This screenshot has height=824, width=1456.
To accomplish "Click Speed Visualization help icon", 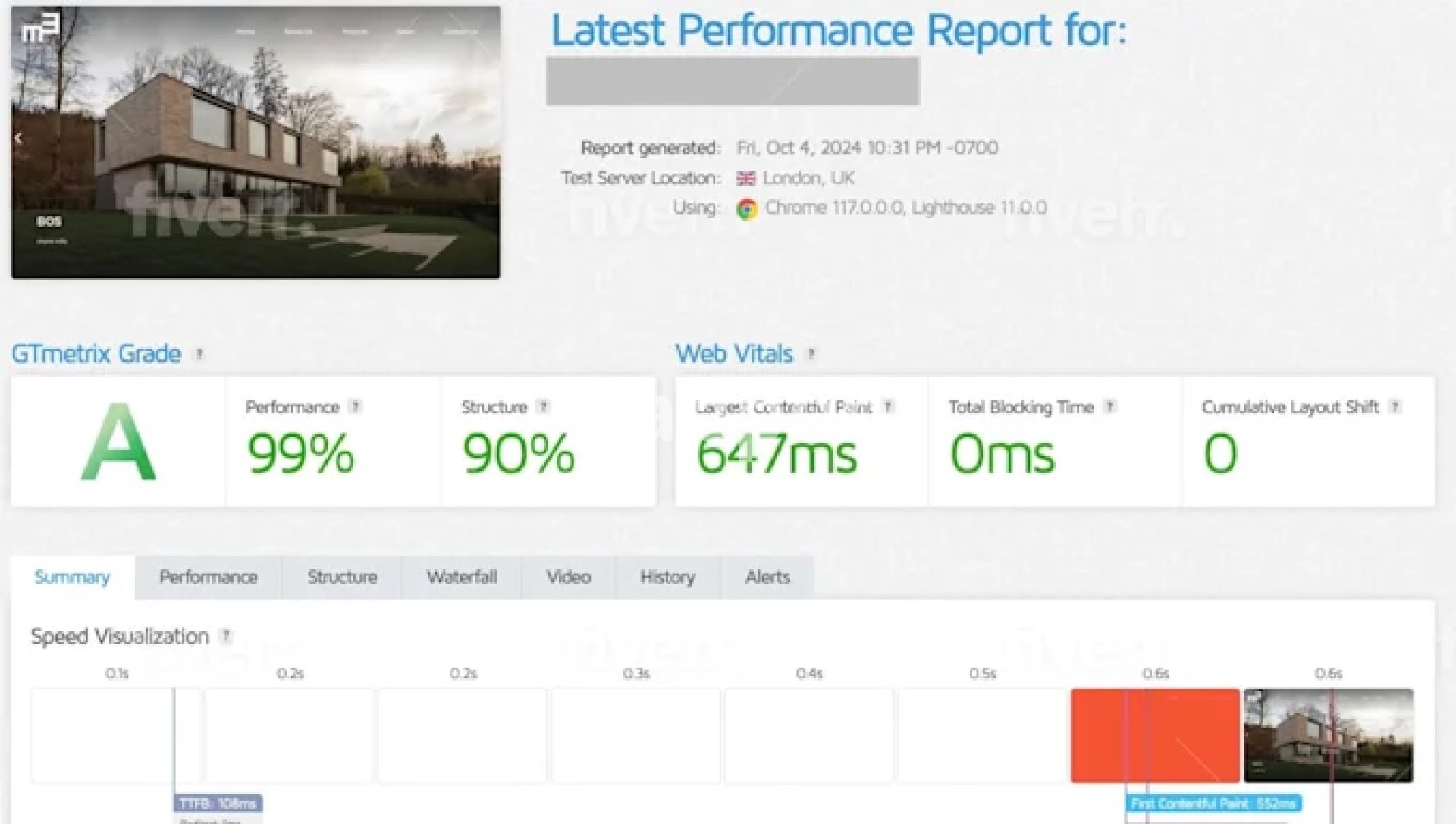I will pos(226,637).
